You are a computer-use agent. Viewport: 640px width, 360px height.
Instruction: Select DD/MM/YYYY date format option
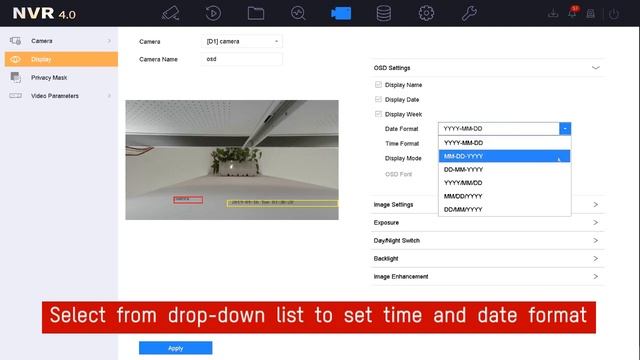(x=504, y=209)
